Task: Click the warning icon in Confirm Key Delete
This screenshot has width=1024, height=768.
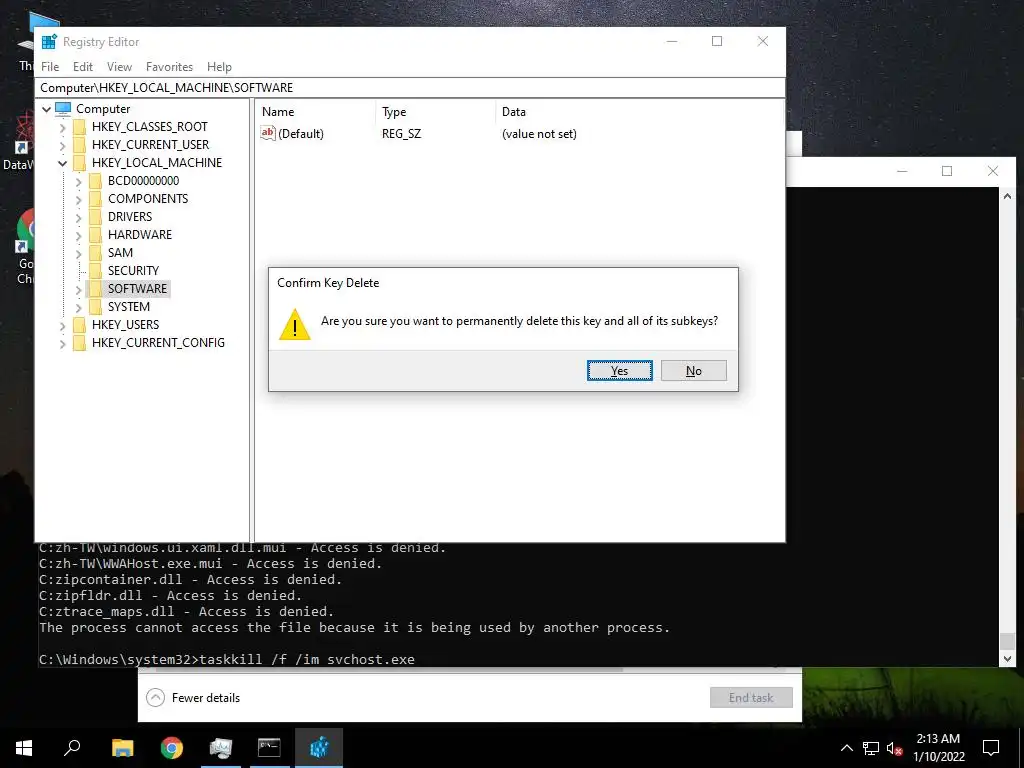Action: [295, 324]
